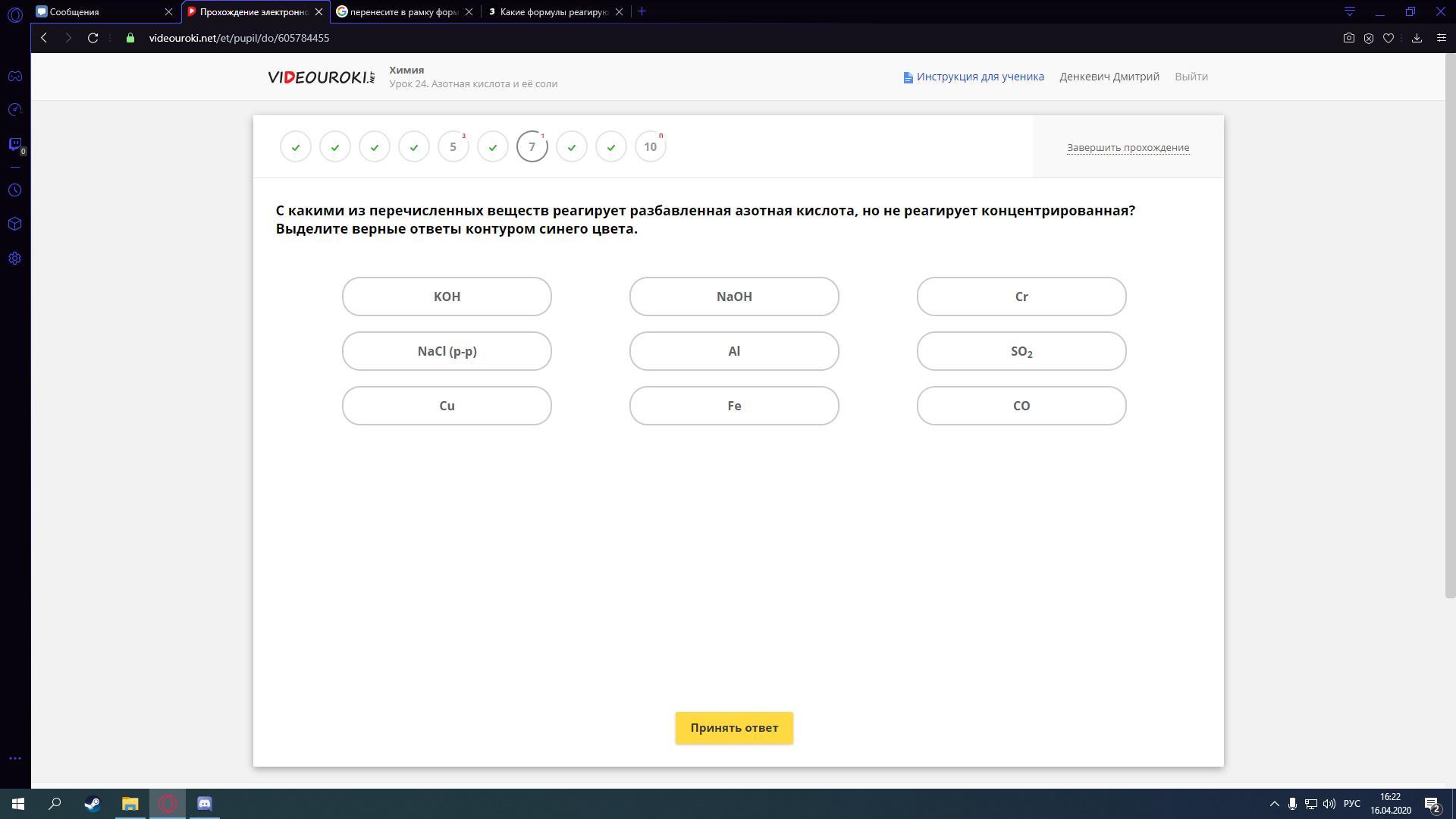Open Settings gear in Opera sidebar

(15, 259)
